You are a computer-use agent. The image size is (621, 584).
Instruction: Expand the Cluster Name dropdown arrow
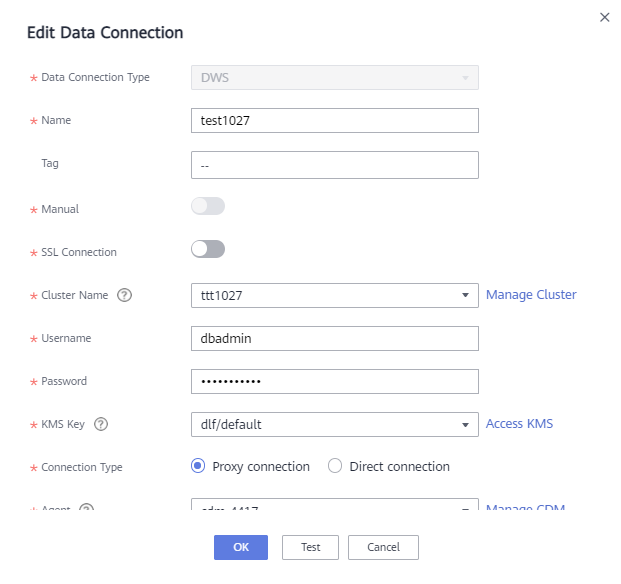coord(465,295)
